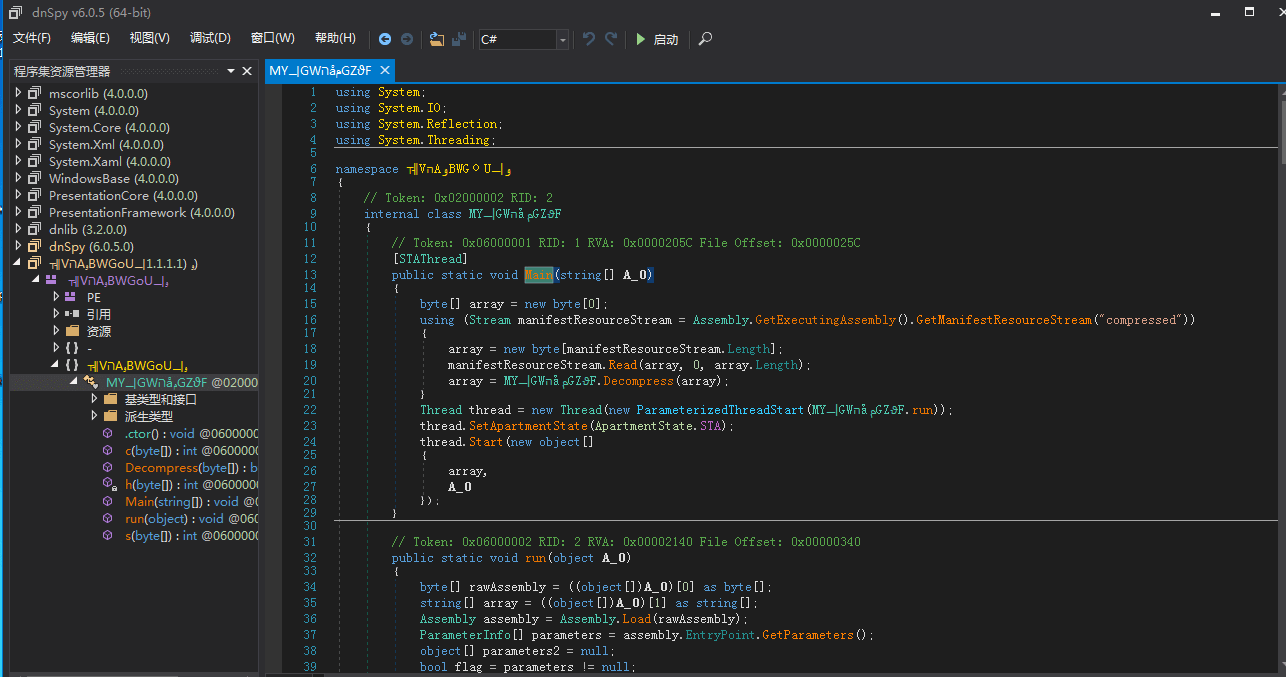1286x677 pixels.
Task: Click the .ctor() method cube icon
Action: [108, 433]
